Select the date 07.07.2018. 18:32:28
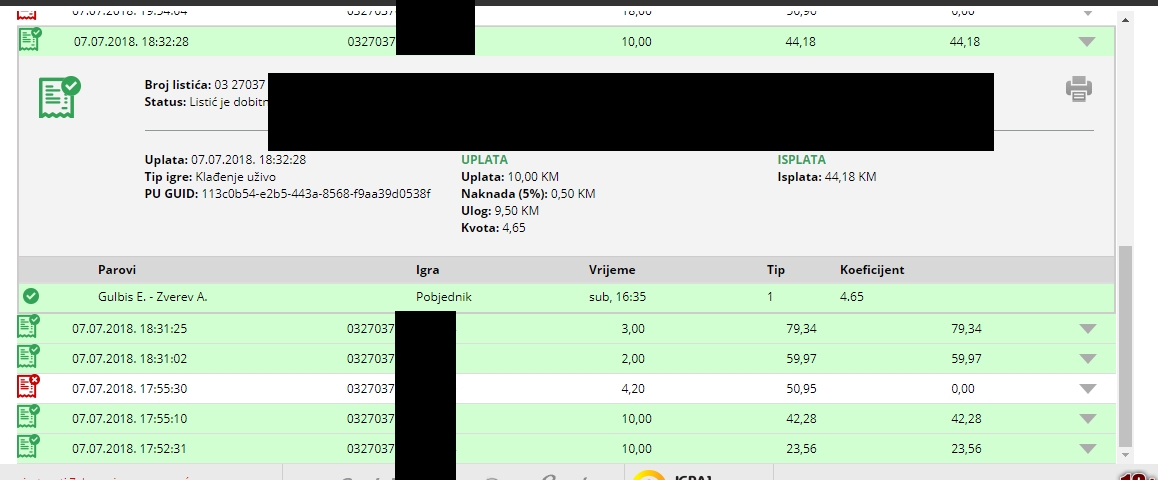The image size is (1158, 480). 131,42
